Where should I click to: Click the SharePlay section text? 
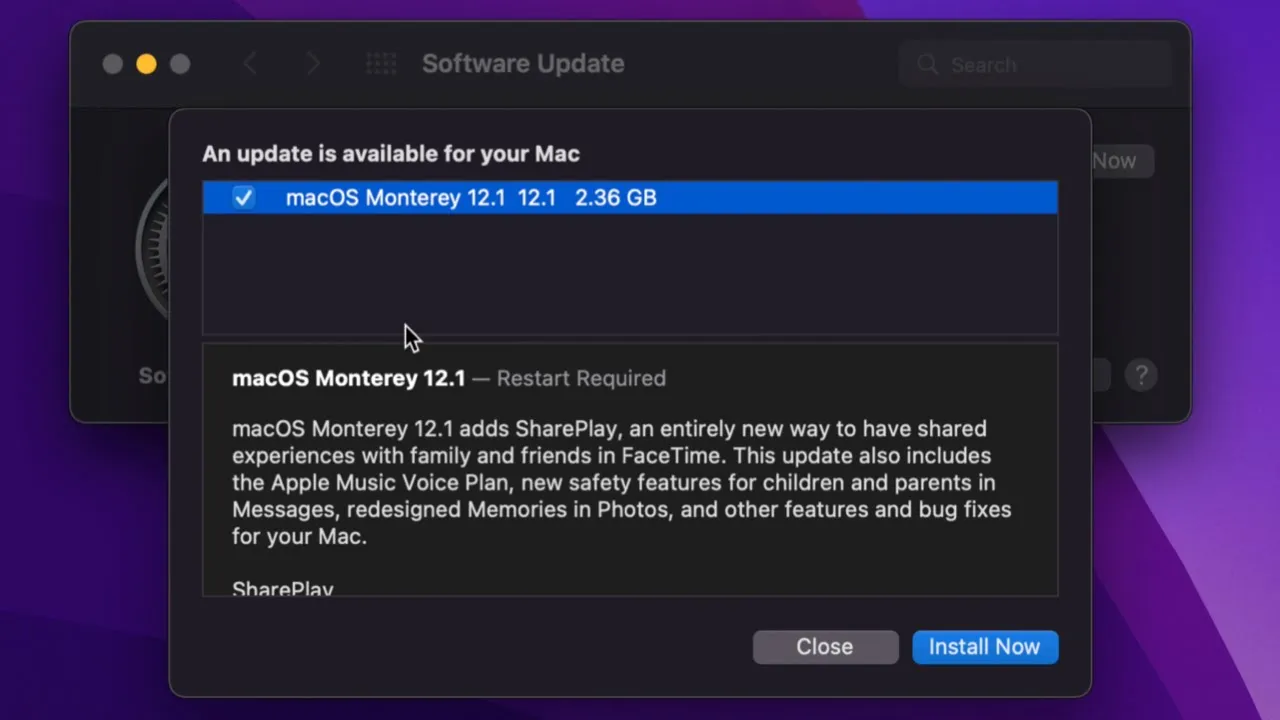tap(283, 588)
